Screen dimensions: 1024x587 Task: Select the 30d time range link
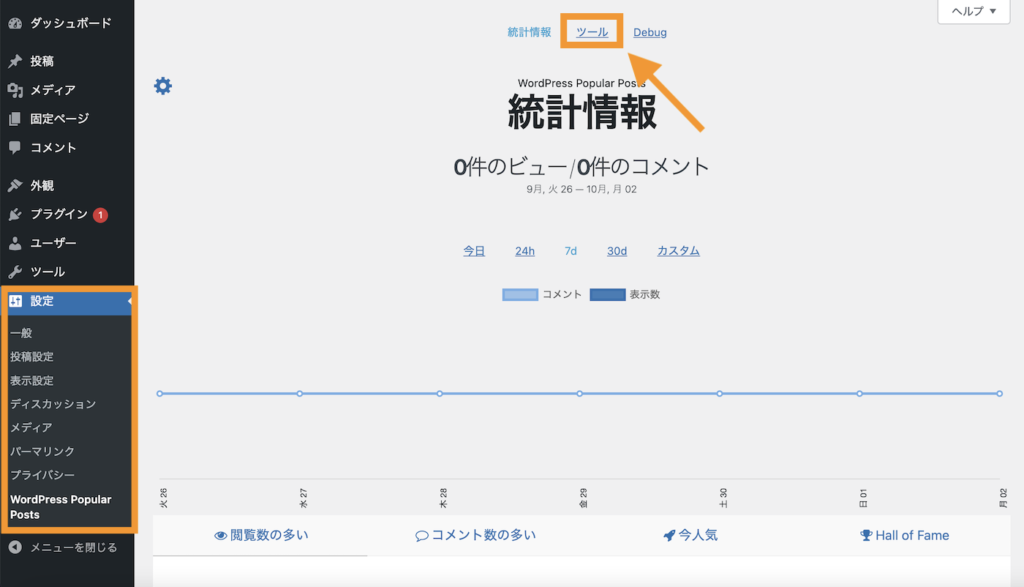tap(616, 251)
